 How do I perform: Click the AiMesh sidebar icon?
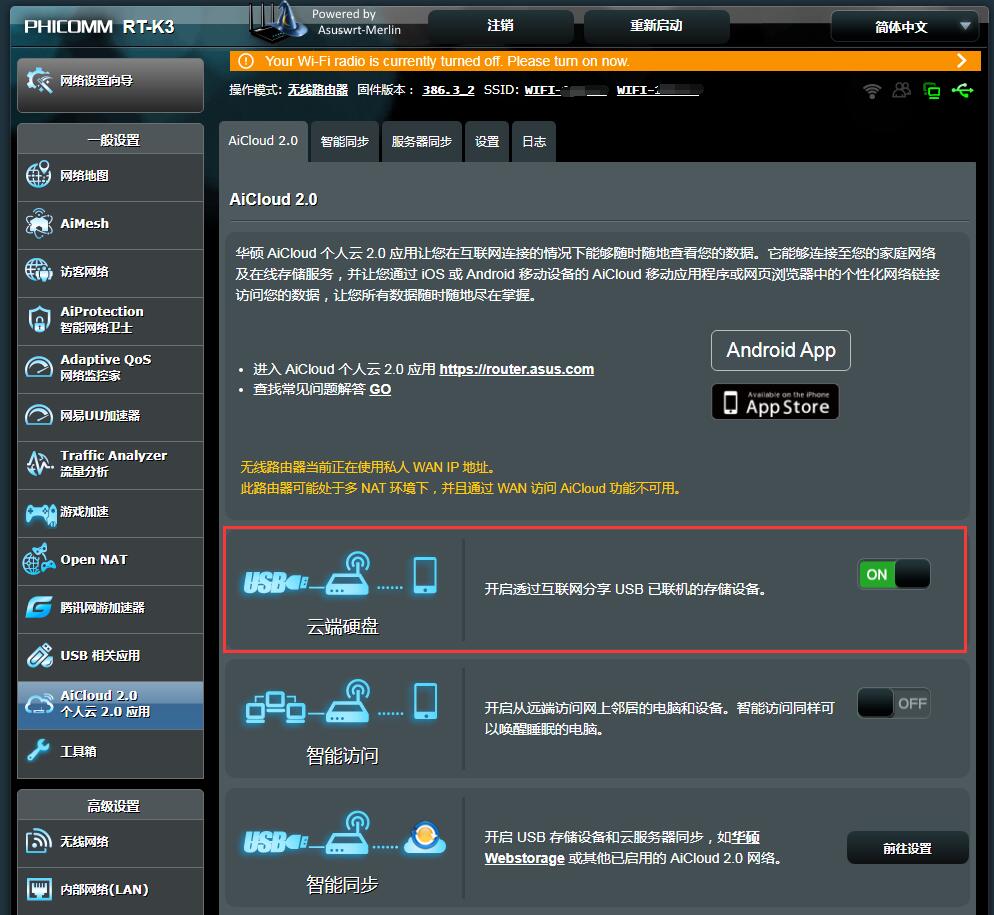click(39, 223)
